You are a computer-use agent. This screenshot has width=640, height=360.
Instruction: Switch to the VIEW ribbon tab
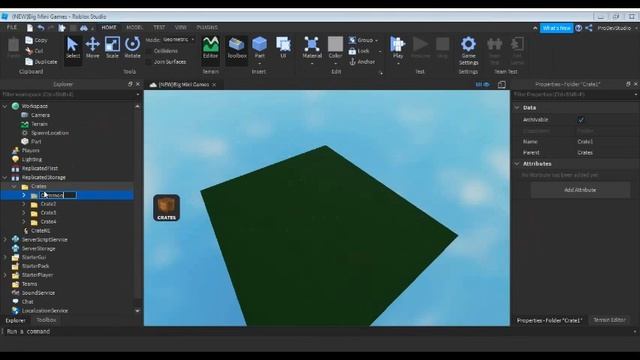coord(180,28)
